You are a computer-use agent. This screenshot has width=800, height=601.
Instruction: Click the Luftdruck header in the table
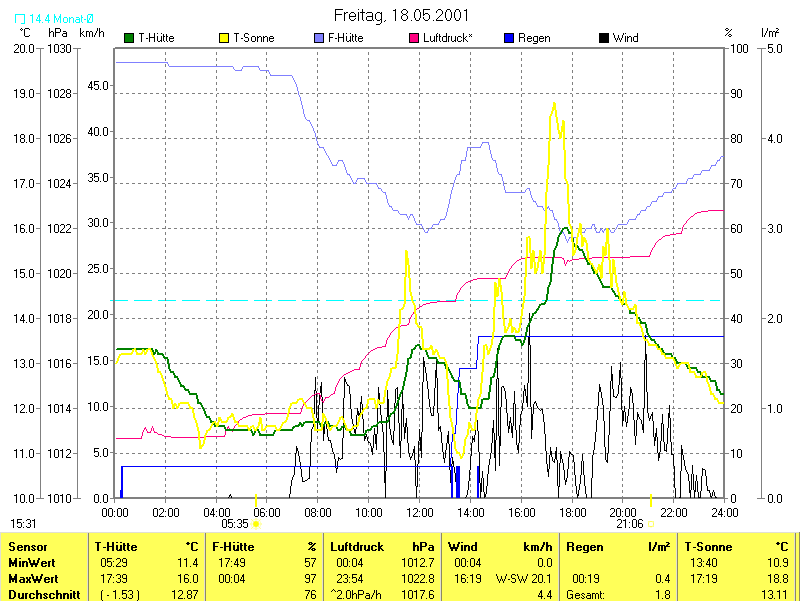coord(357,547)
